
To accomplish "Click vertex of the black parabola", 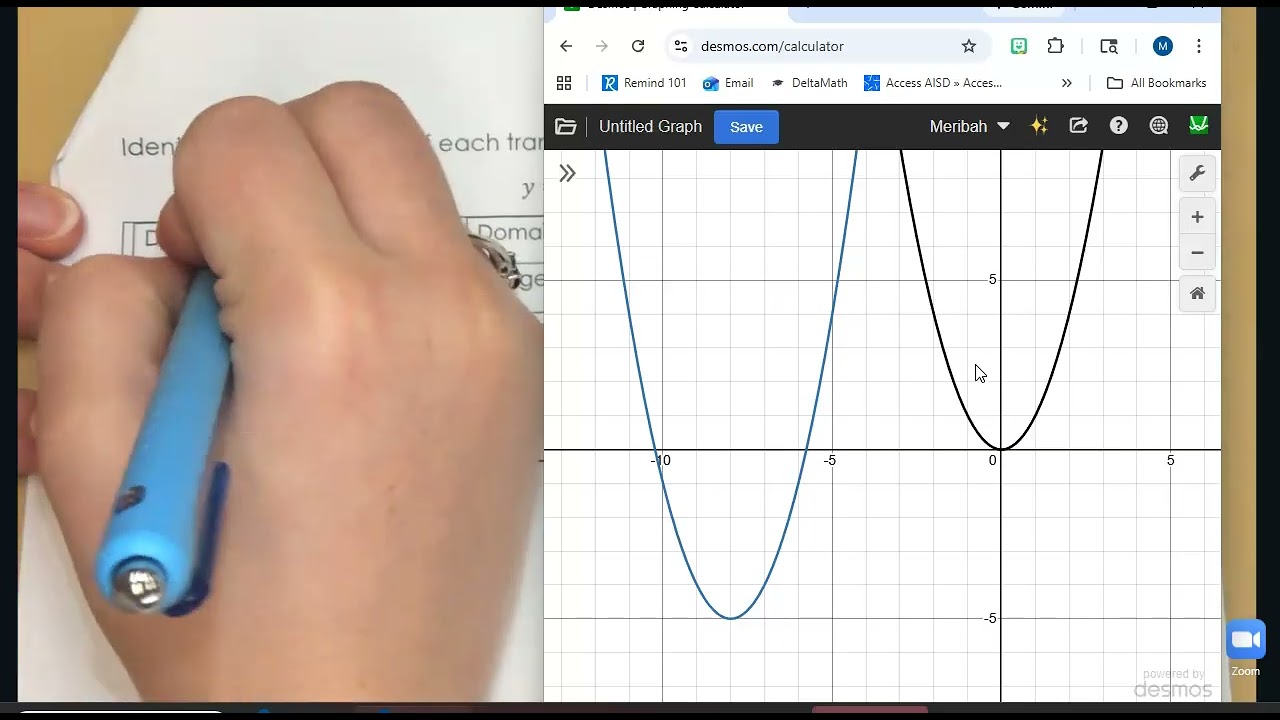I will coord(1001,449).
